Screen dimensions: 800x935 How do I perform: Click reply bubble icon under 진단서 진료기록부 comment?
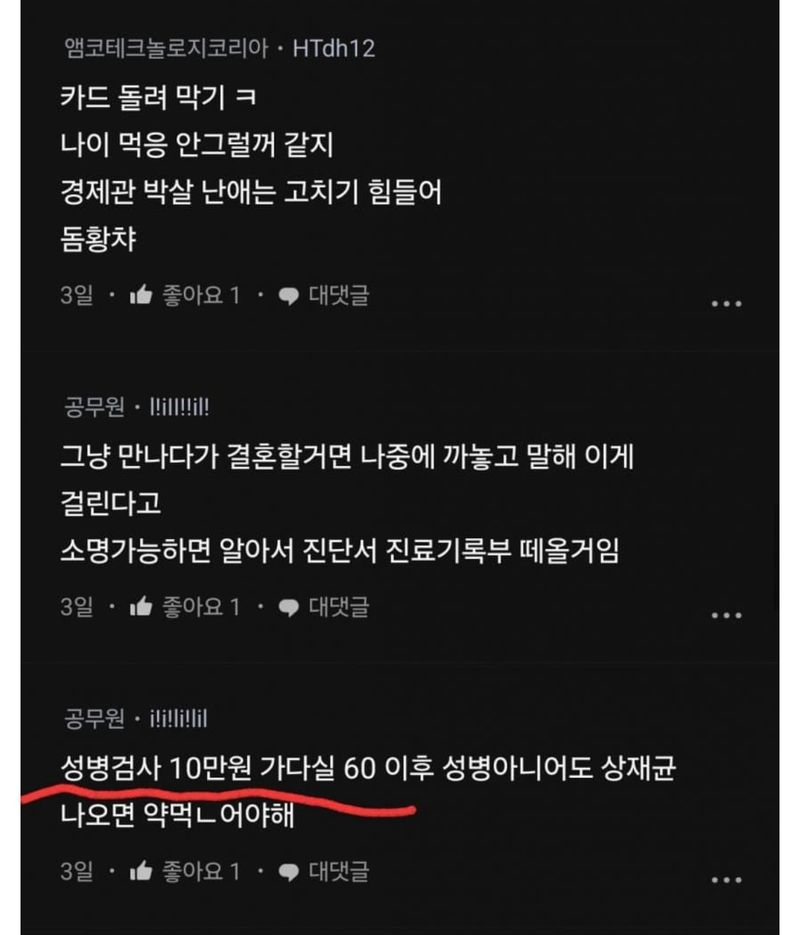(289, 608)
